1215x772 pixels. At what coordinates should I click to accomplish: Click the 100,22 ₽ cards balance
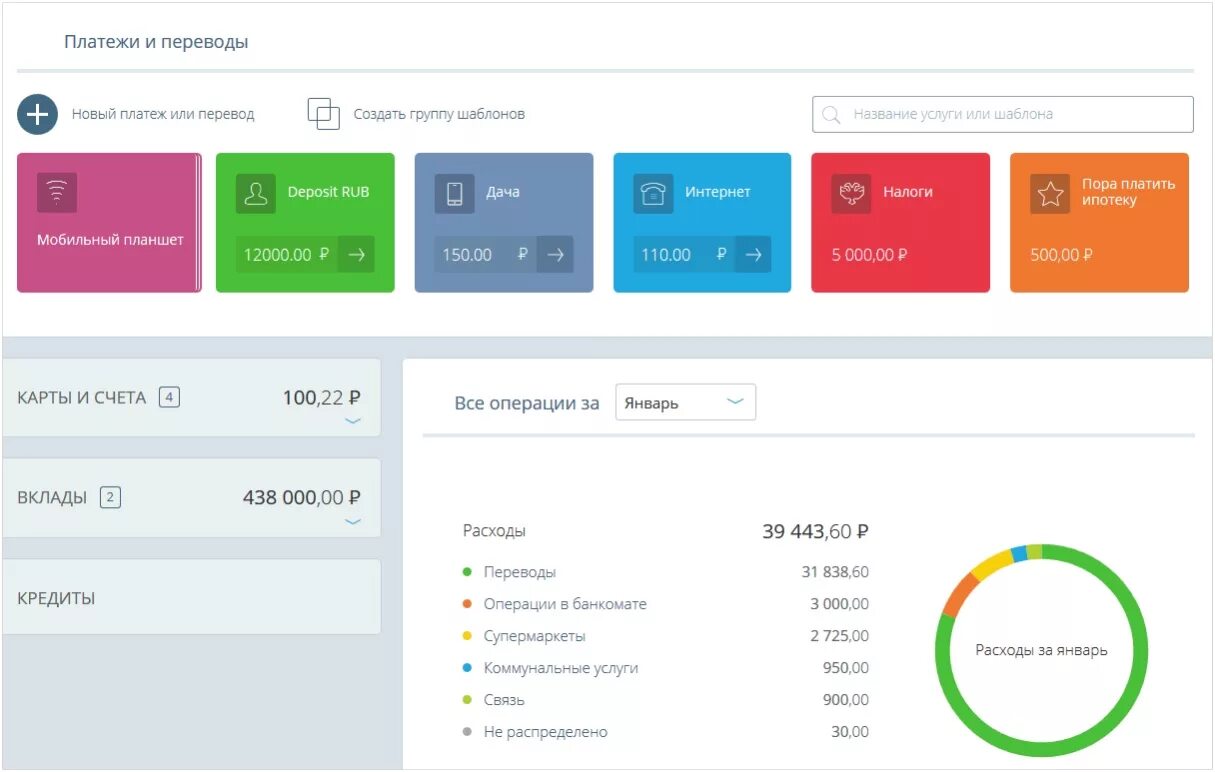click(x=322, y=397)
